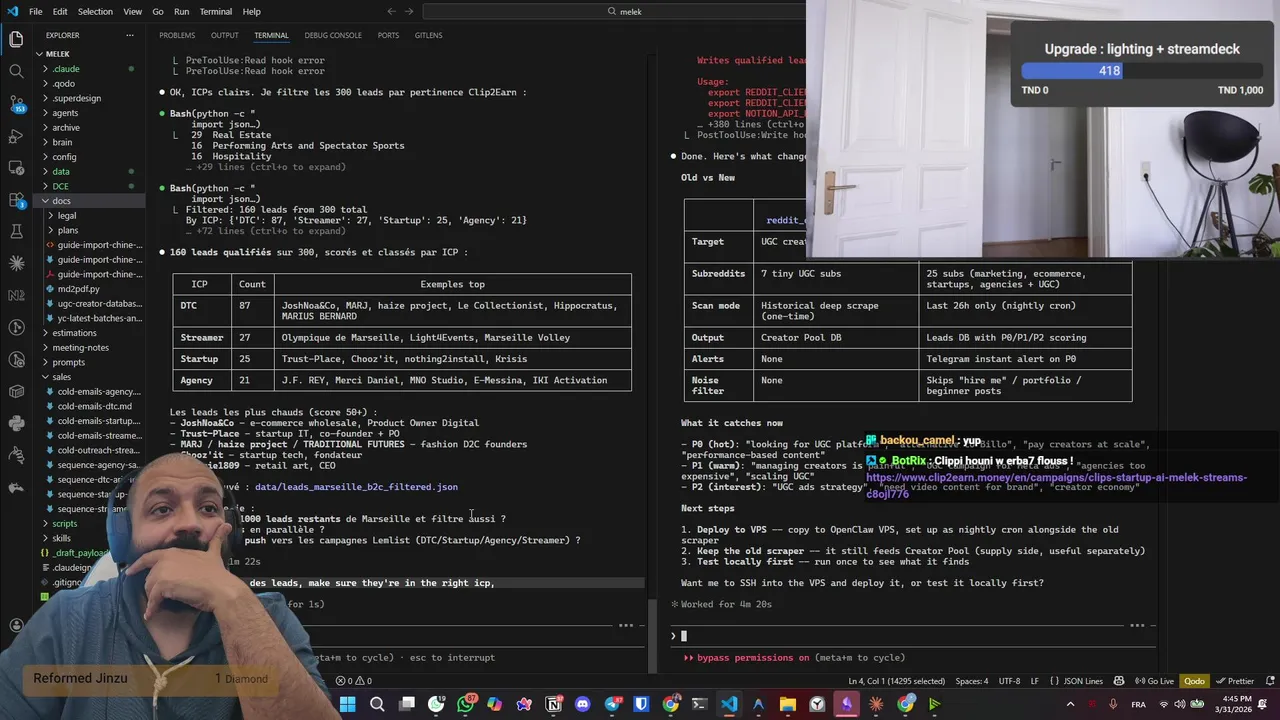Image resolution: width=1280 pixels, height=720 pixels.
Task: Switch to the PROBLEMS panel tab
Action: [x=177, y=35]
